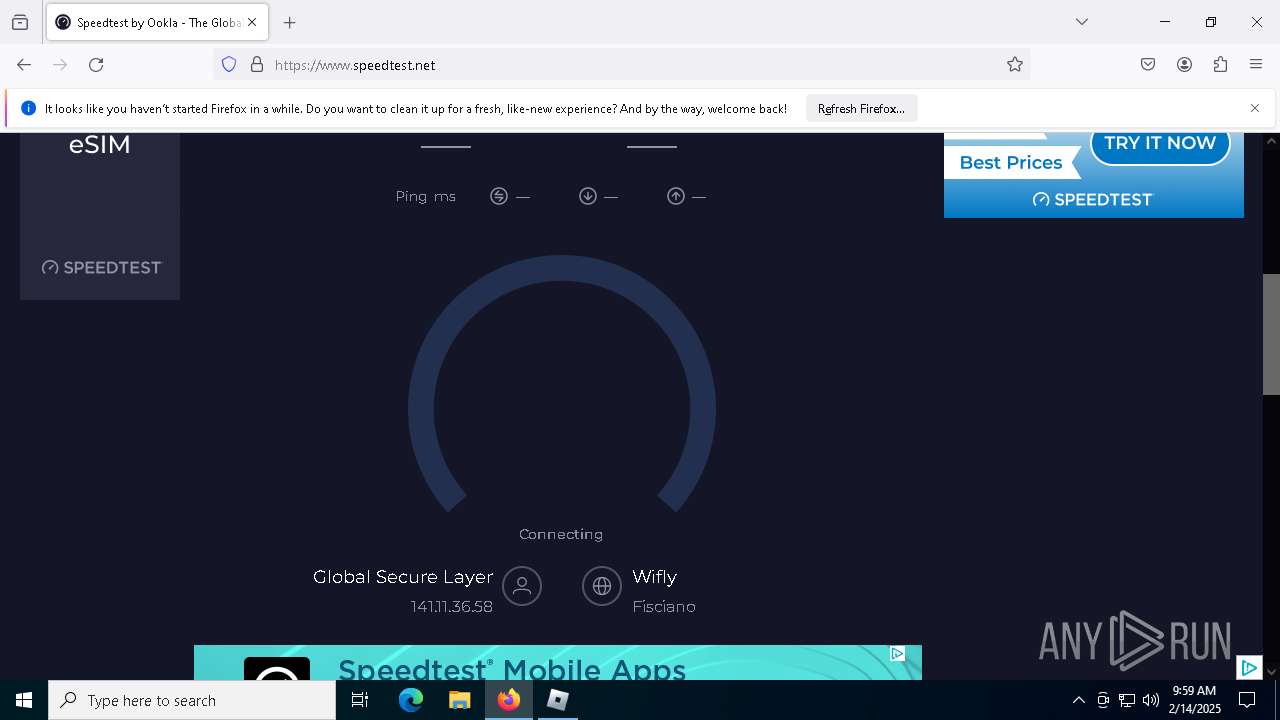Click the blue ad play icon
The height and width of the screenshot is (720, 1280).
1249,668
